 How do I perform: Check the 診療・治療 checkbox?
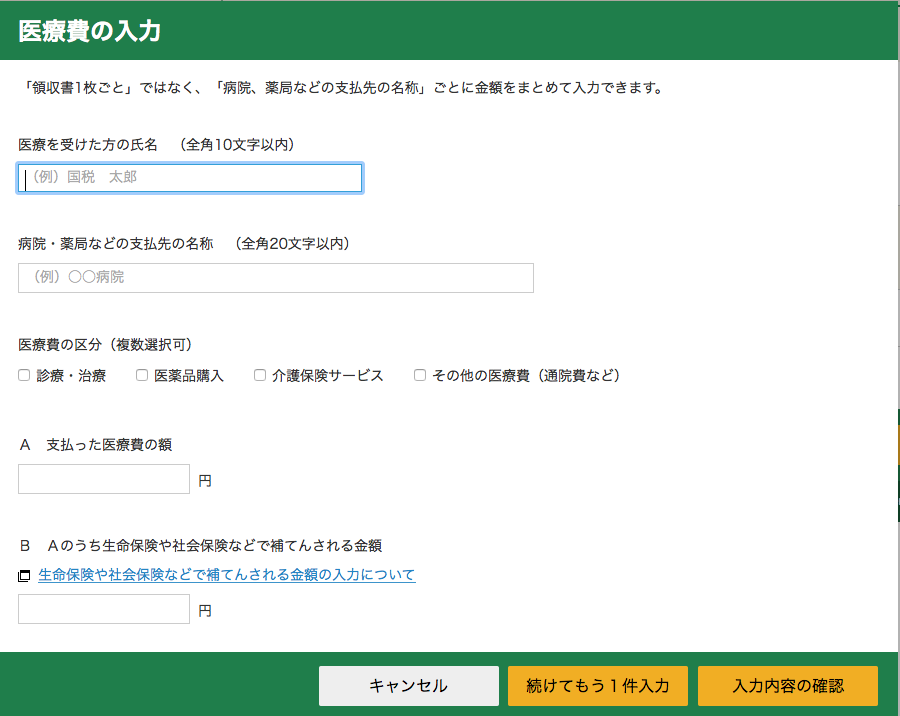[x=24, y=376]
